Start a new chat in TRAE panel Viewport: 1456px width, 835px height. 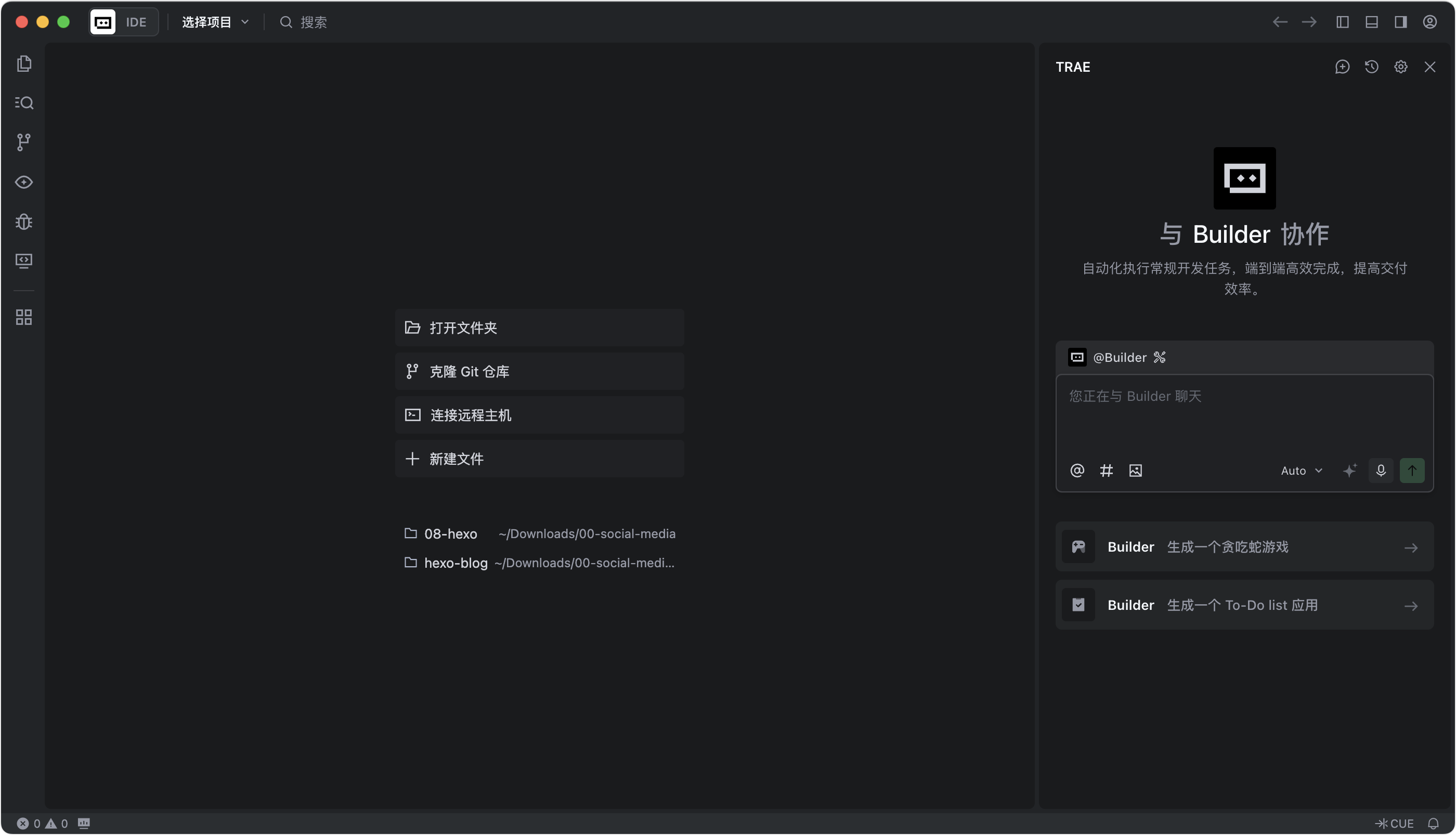tap(1342, 67)
